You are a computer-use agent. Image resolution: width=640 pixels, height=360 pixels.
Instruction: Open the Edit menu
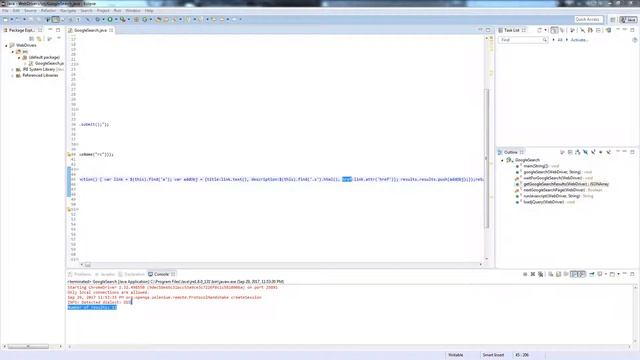(16, 11)
